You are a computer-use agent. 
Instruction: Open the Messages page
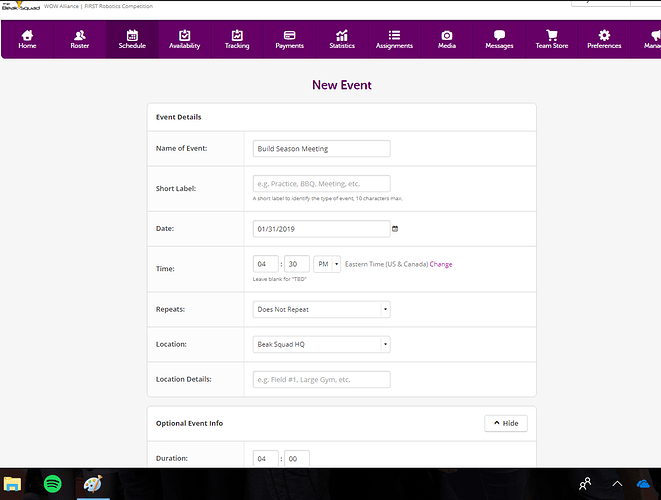(x=499, y=39)
